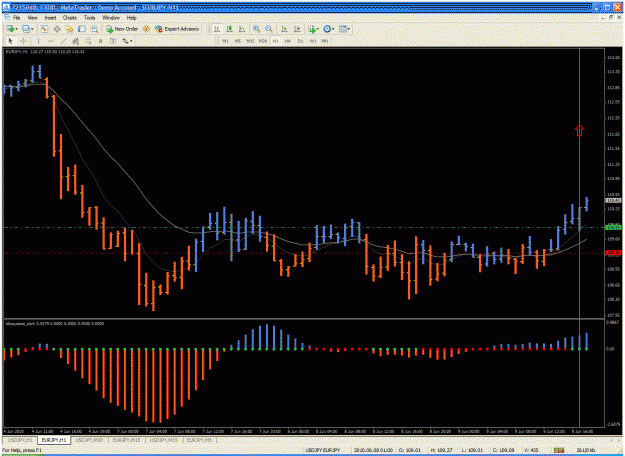Select the H1 timeframe button

pos(275,41)
